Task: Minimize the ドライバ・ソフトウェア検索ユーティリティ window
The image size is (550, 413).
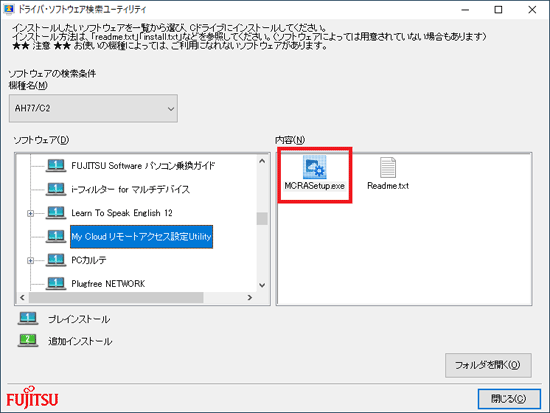Action: pyautogui.click(x=465, y=10)
